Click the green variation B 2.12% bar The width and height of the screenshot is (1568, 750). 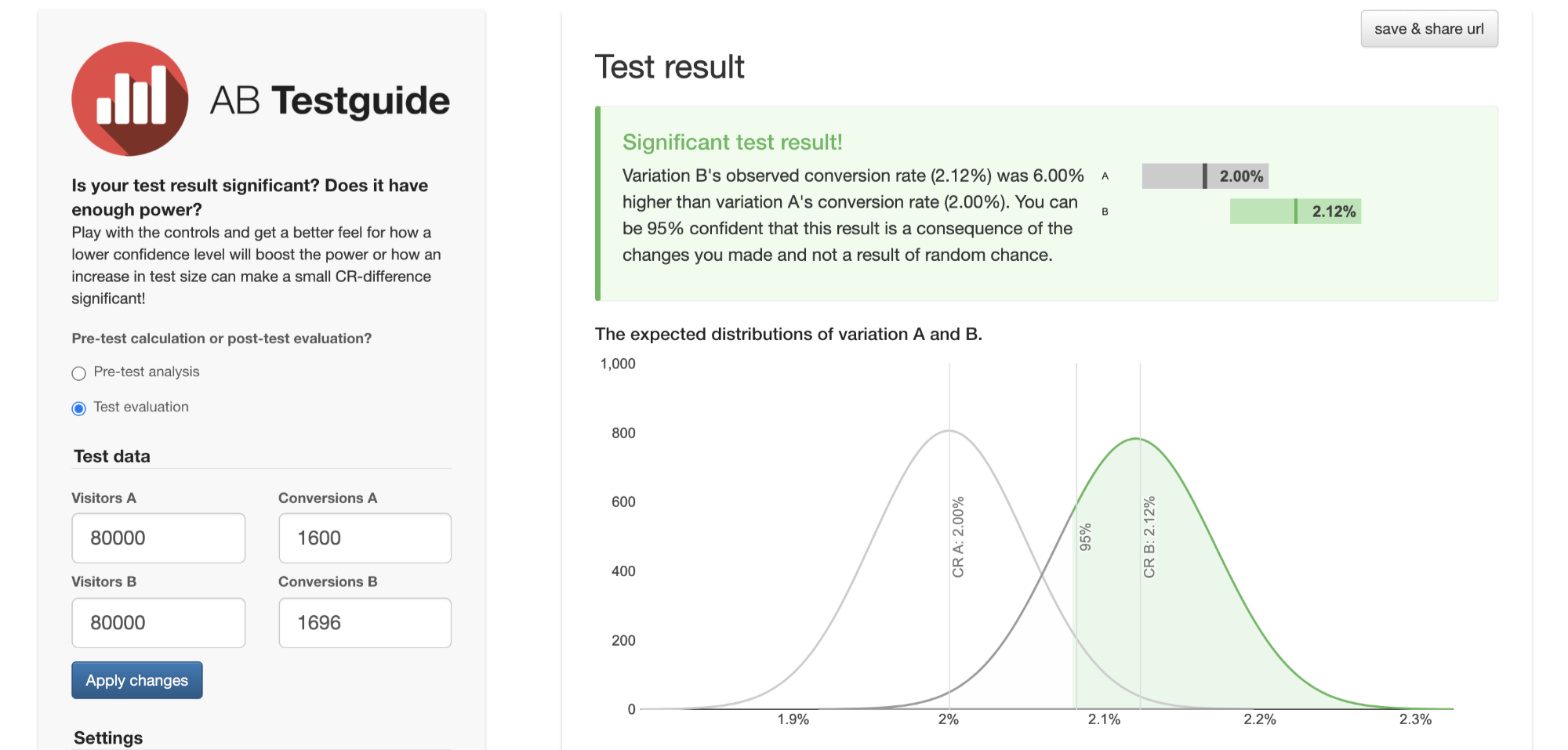point(1294,212)
